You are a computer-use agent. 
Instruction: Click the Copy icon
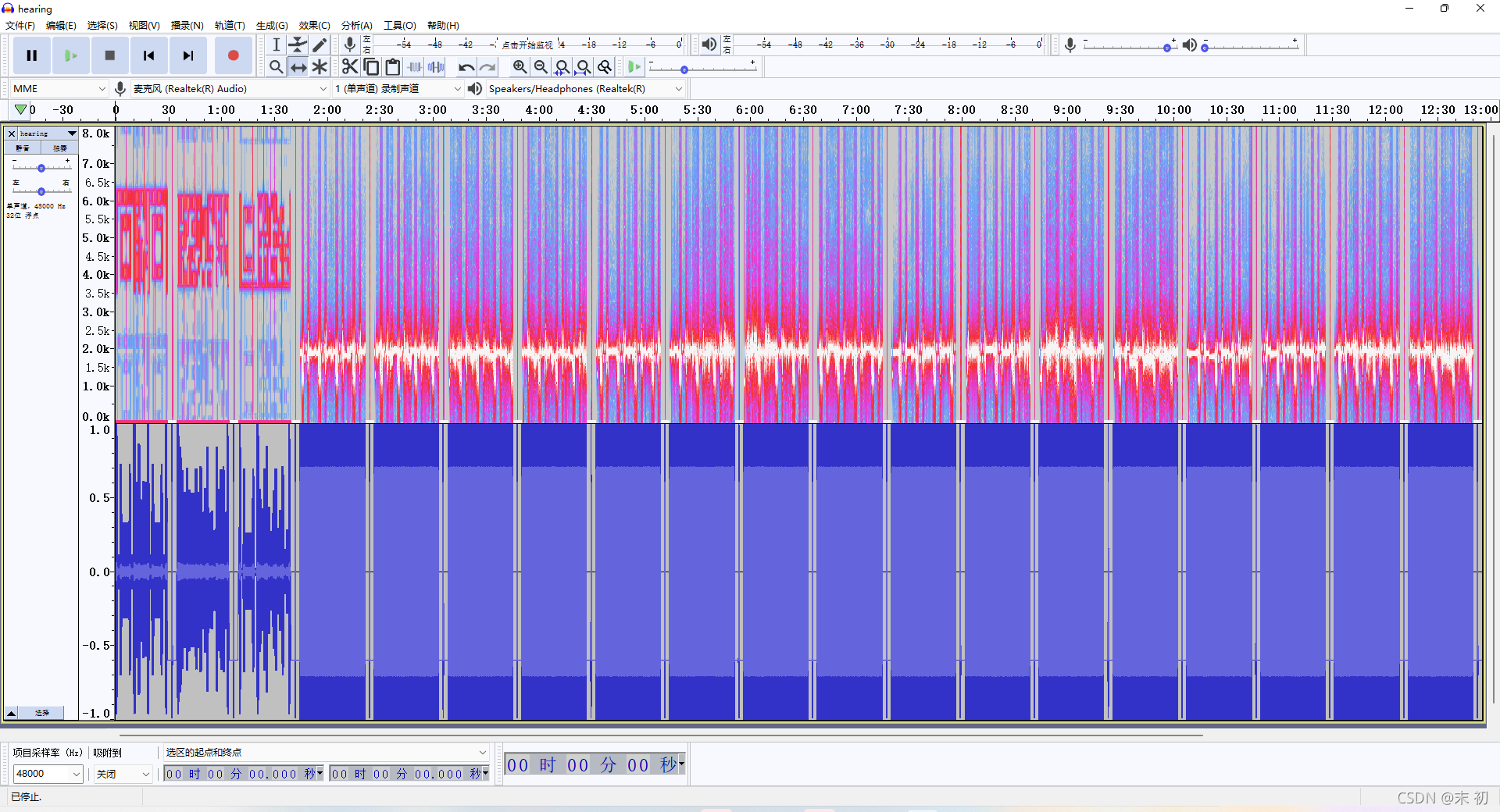372,67
